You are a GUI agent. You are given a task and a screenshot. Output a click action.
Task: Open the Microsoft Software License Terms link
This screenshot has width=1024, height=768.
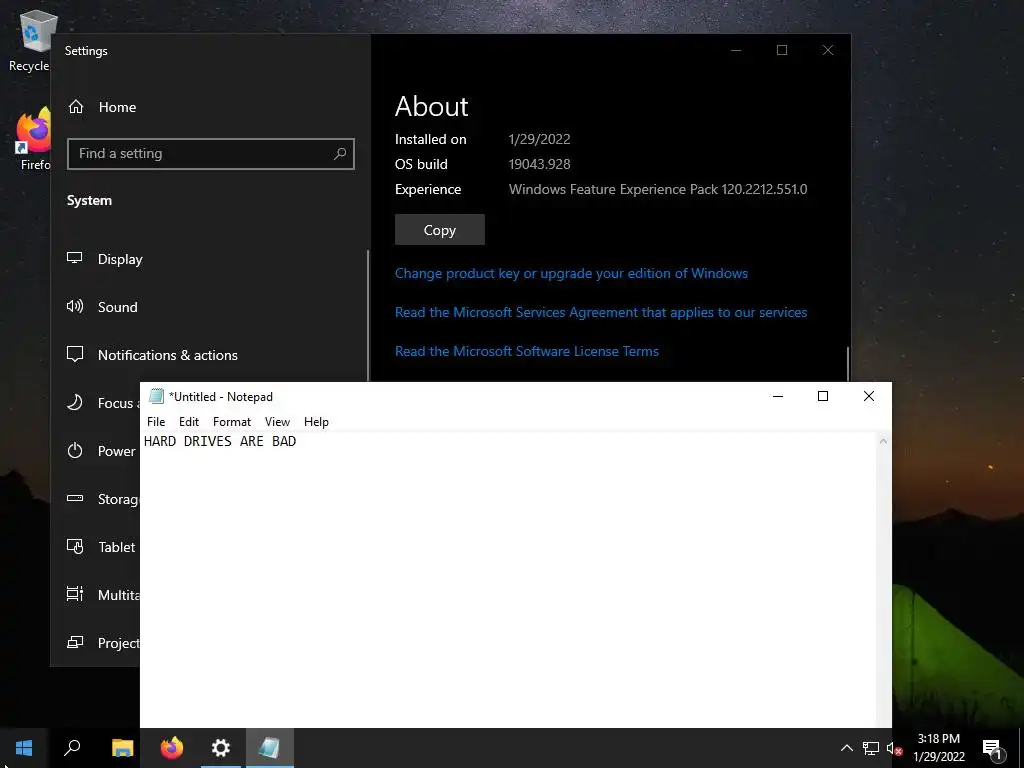(x=526, y=351)
